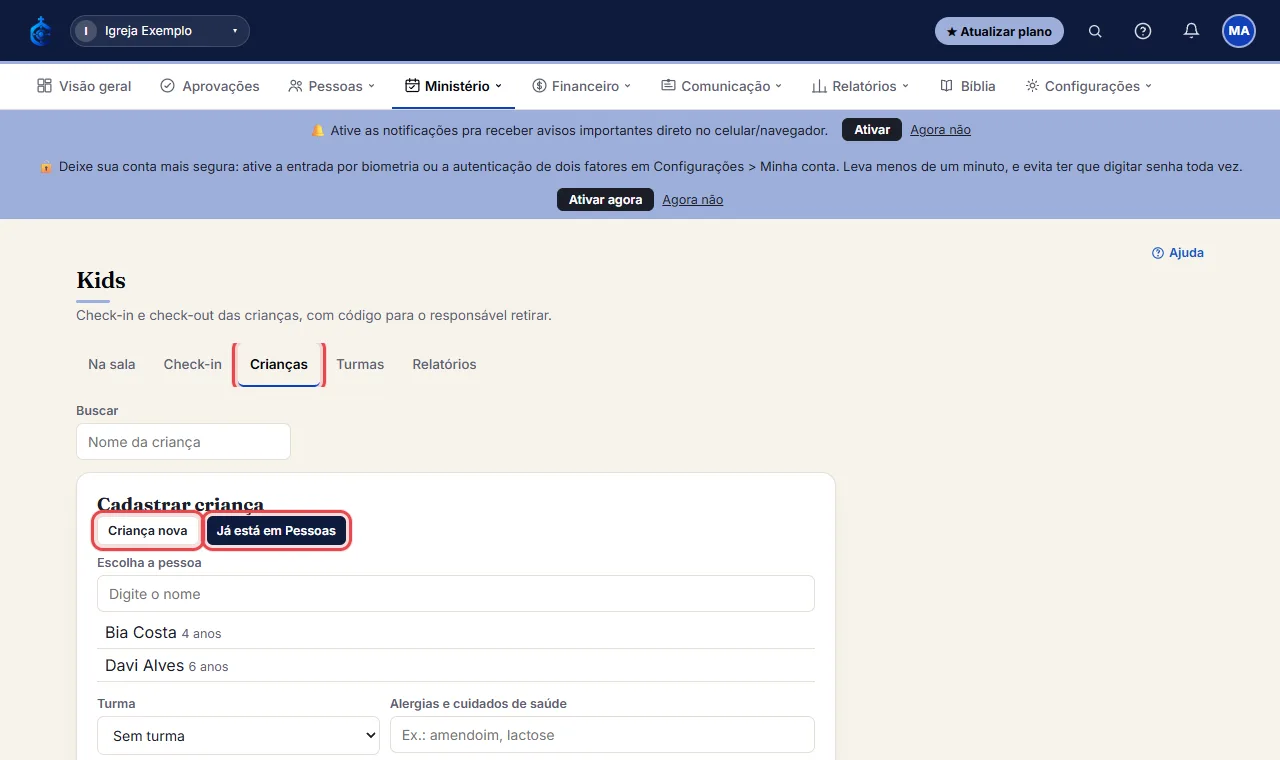The image size is (1280, 760).
Task: Click the Alergias e cuidados de saúde field
Action: pyautogui.click(x=602, y=735)
